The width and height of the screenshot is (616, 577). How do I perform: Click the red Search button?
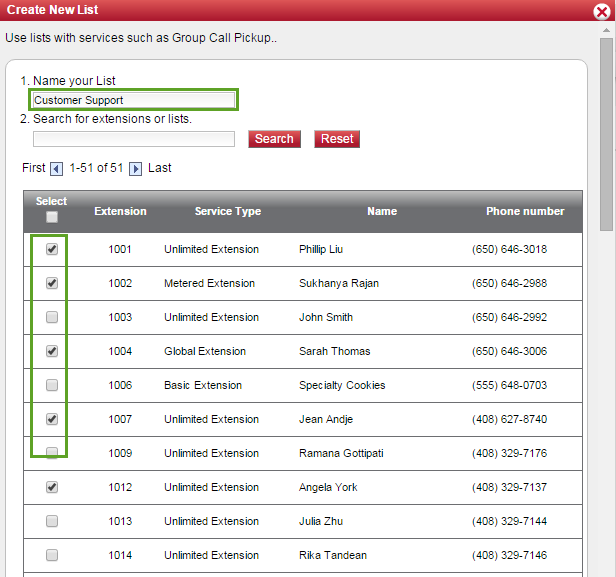tap(274, 139)
